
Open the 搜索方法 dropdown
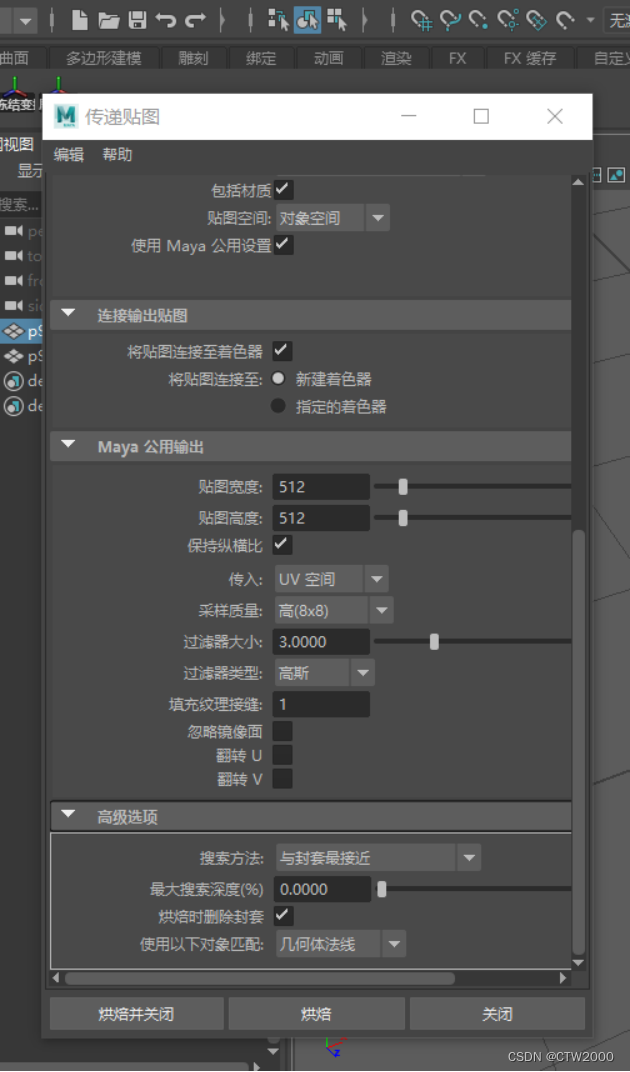pos(378,857)
